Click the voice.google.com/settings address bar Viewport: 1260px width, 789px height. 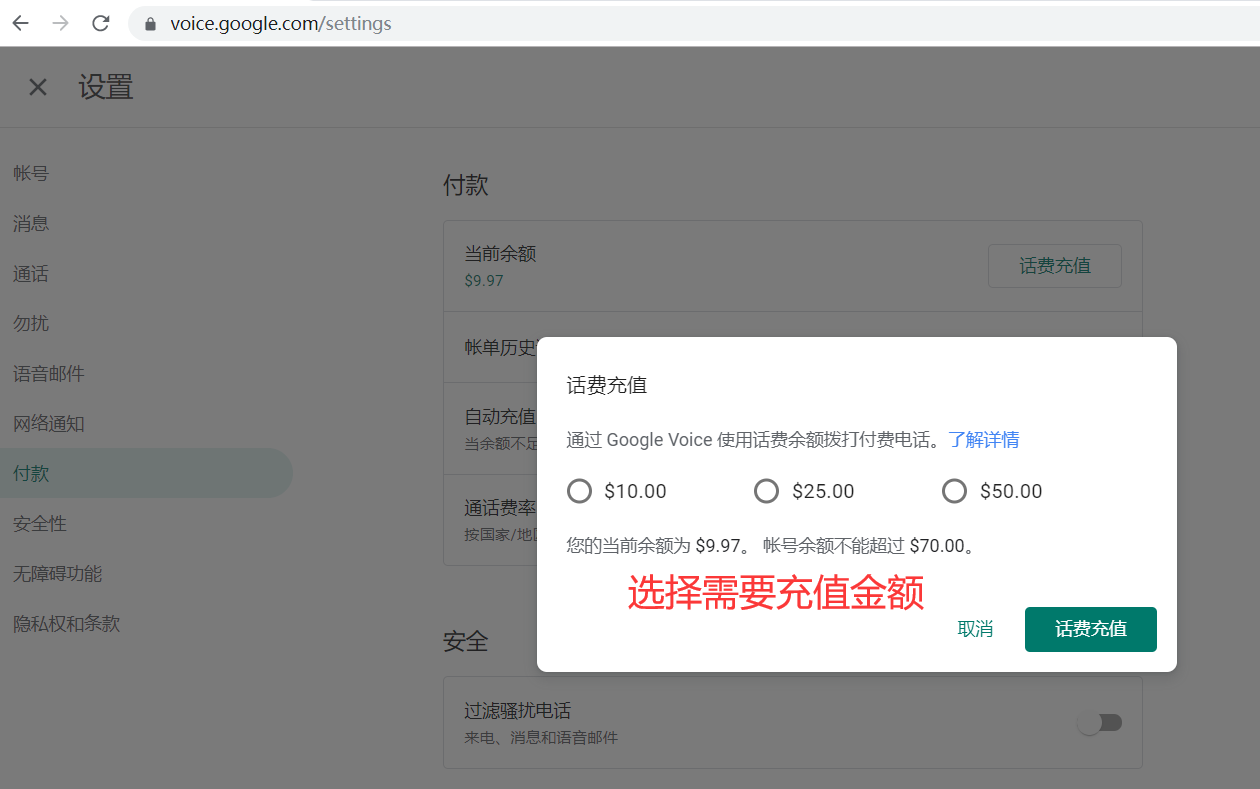(x=694, y=23)
